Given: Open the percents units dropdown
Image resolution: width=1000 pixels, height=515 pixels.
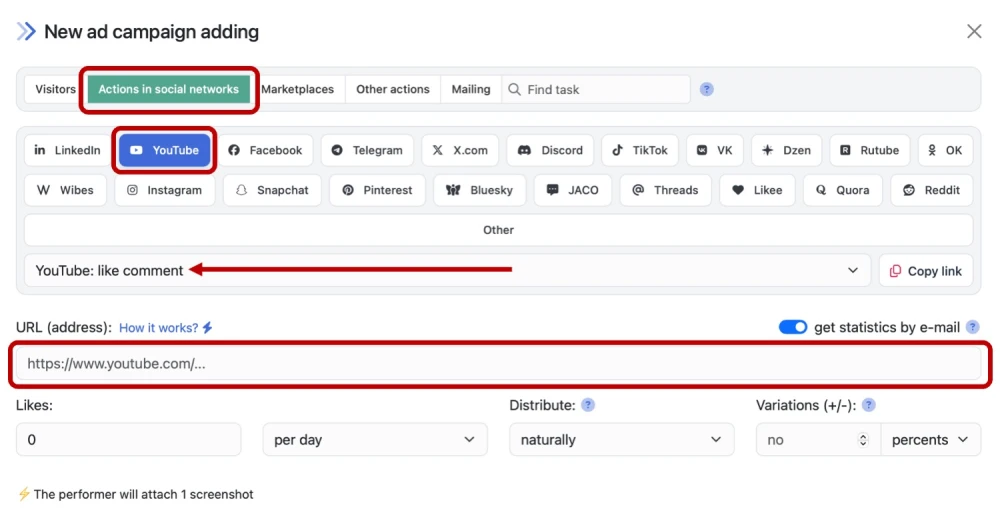Looking at the screenshot, I should pos(930,439).
